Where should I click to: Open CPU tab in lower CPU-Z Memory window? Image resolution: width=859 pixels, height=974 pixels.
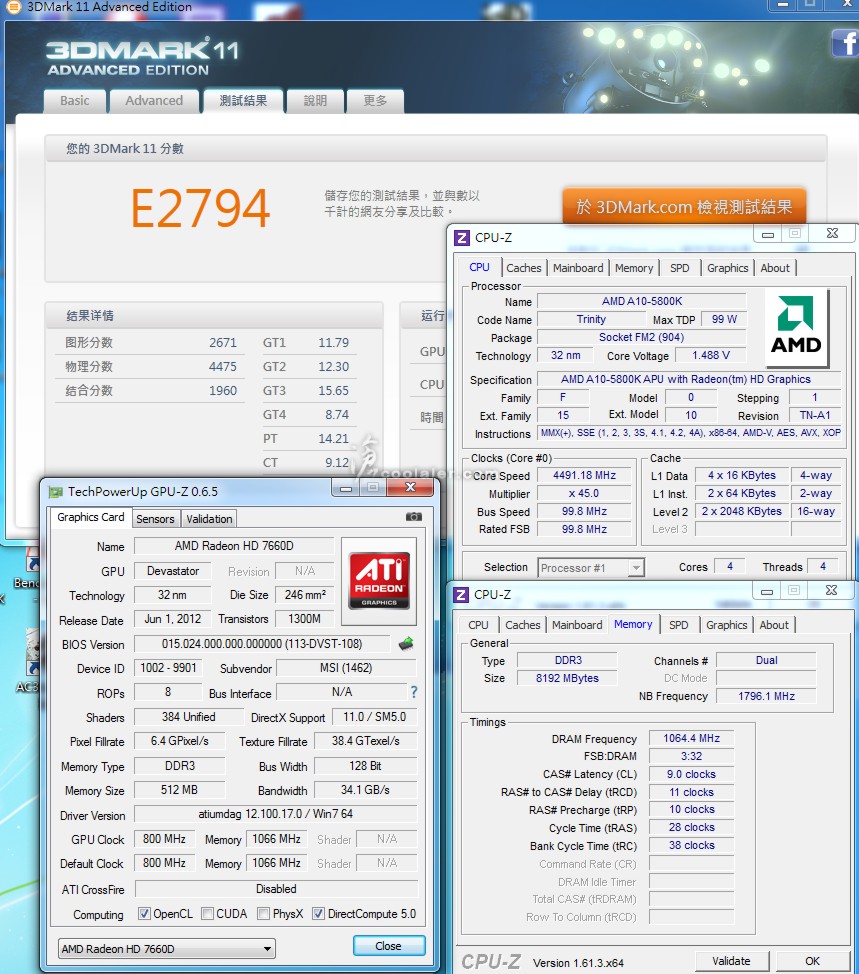[478, 625]
